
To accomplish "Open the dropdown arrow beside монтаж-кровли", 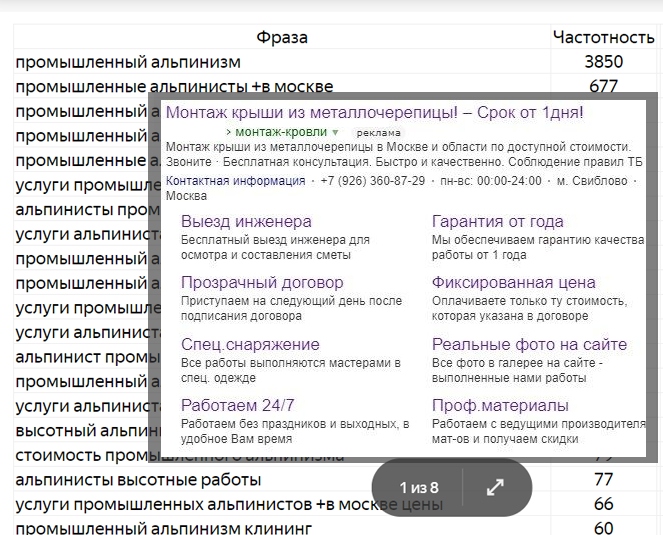I will click(336, 132).
